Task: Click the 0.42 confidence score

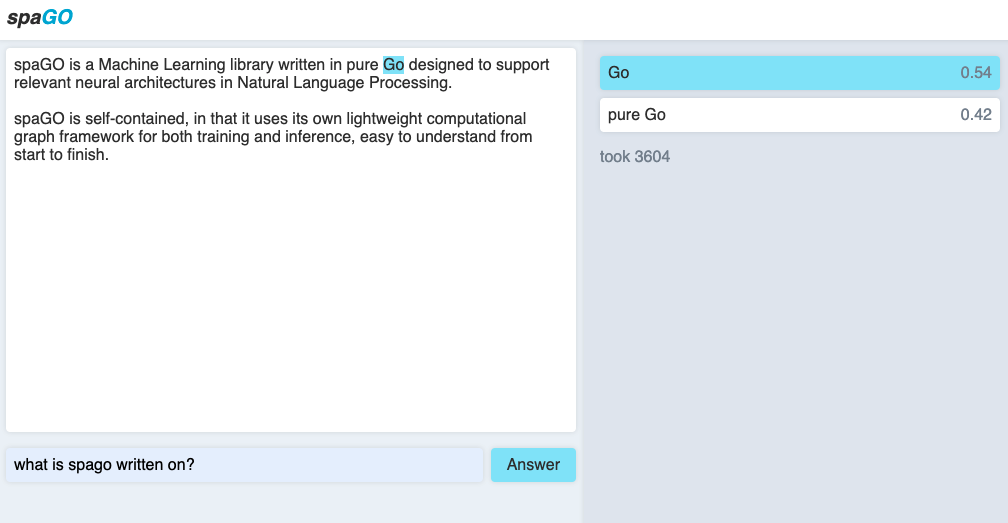Action: coord(975,114)
